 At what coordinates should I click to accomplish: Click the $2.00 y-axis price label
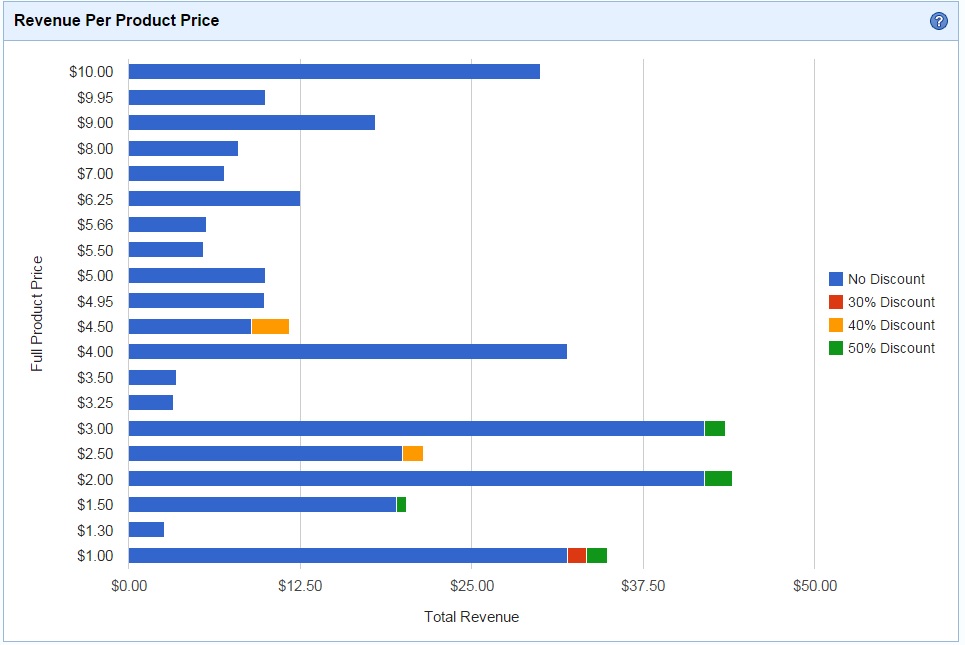[95, 480]
